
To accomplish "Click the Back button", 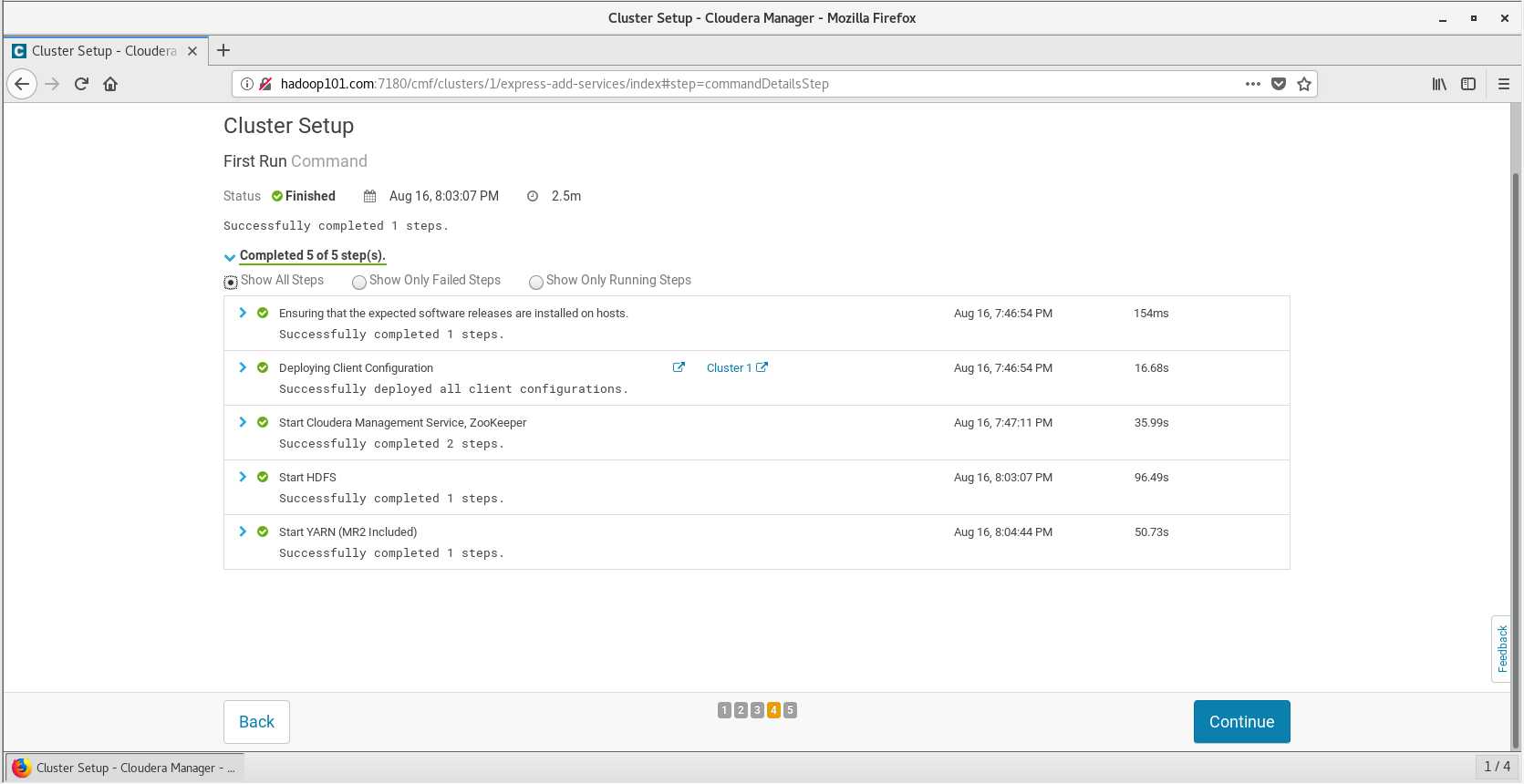I will point(256,722).
